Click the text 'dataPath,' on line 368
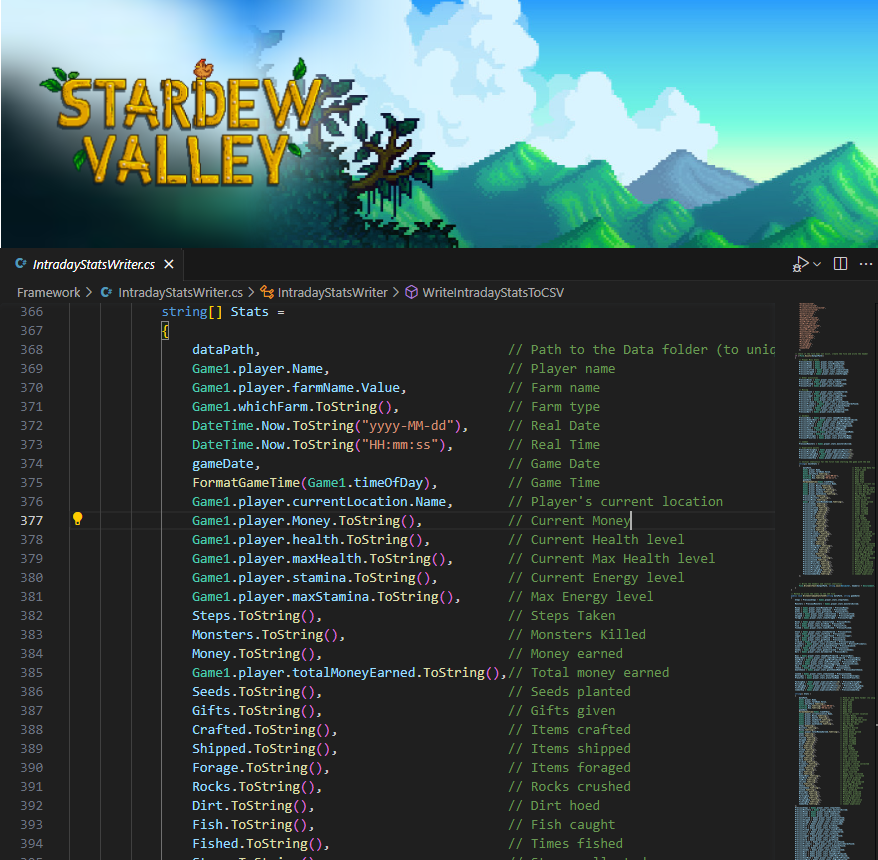Image resolution: width=878 pixels, height=860 pixels. coord(226,350)
